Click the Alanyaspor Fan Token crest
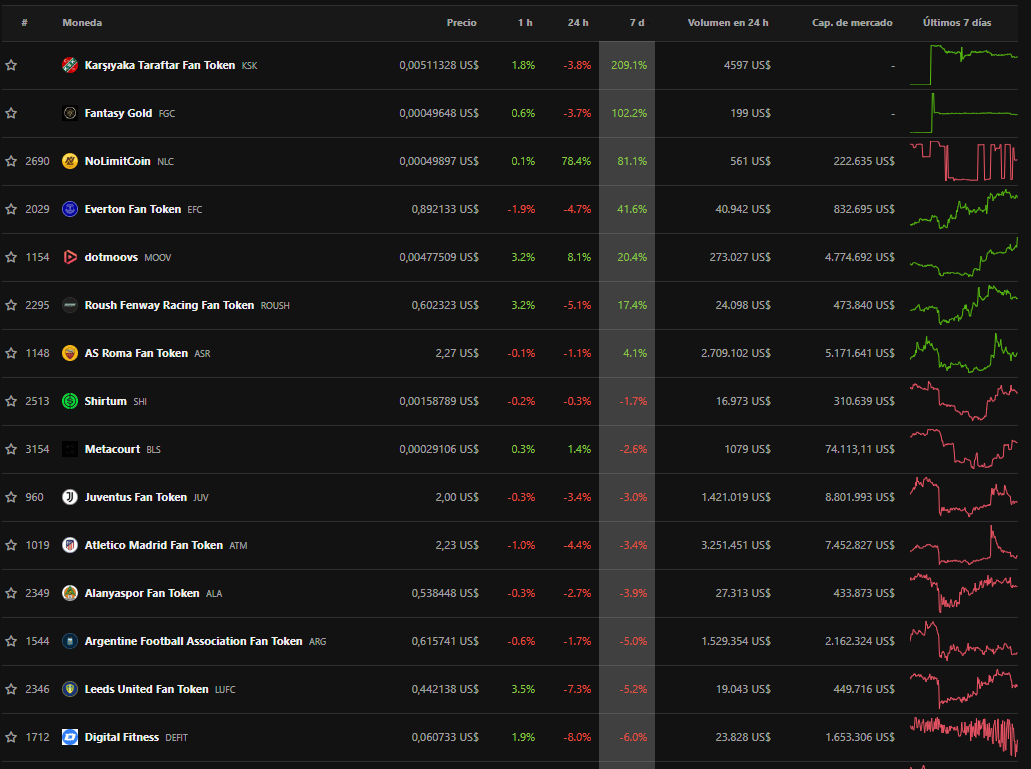The width and height of the screenshot is (1031, 769). [x=70, y=593]
